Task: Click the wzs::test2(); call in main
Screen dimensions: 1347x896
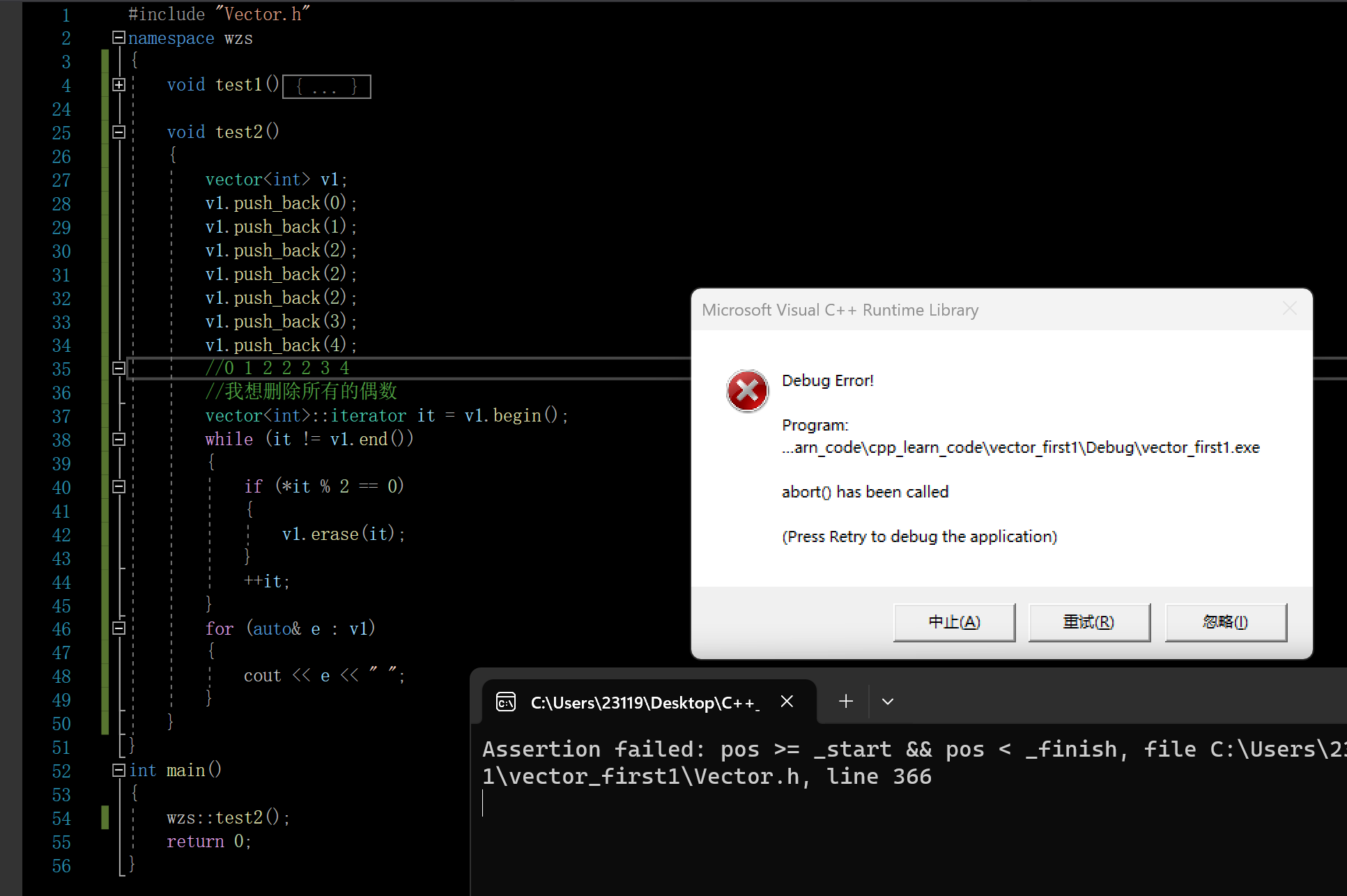Action: [x=229, y=818]
